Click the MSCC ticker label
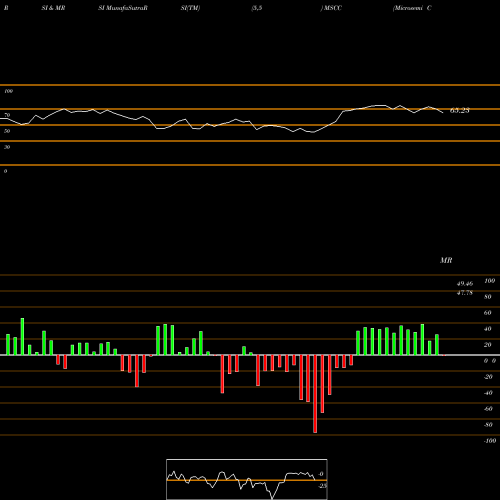This screenshot has height=500, width=500. pos(332,8)
